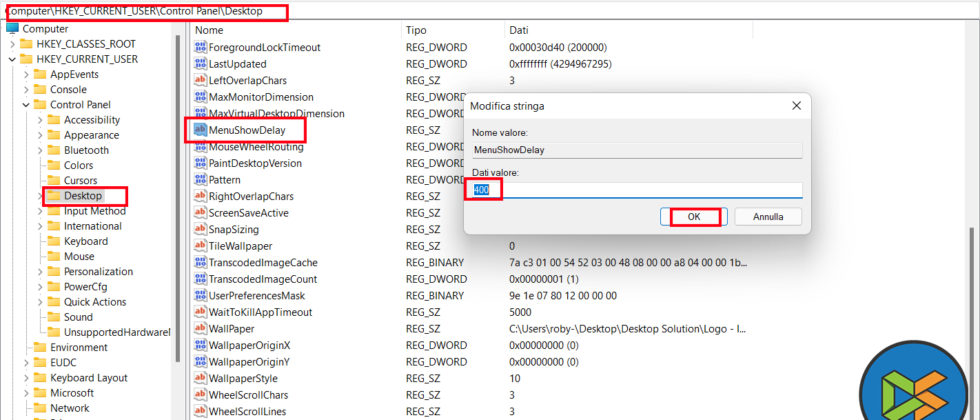Expand the Appearance key
Image resolution: width=980 pixels, height=420 pixels.
click(x=39, y=135)
